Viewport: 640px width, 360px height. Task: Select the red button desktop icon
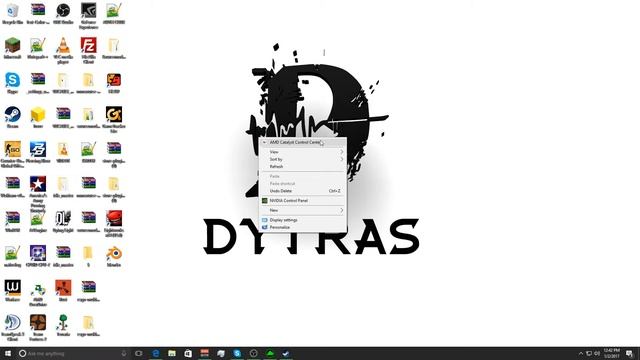(113, 219)
